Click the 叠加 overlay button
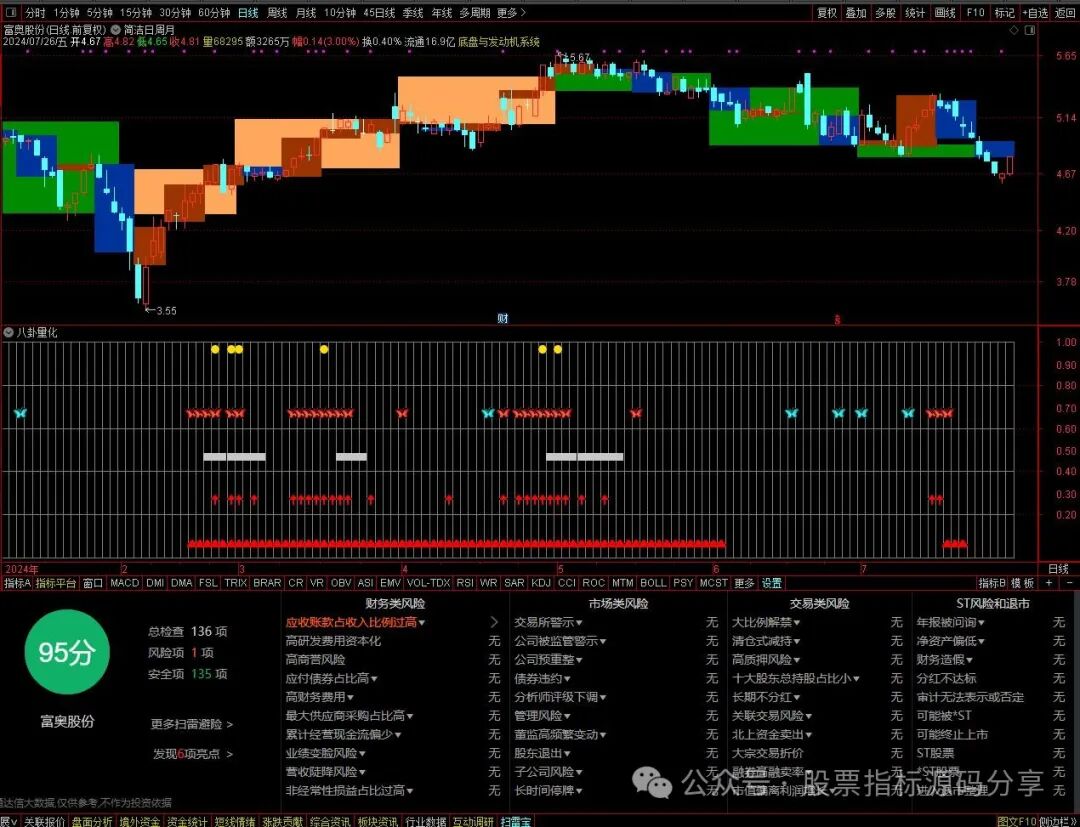Image resolution: width=1080 pixels, height=827 pixels. tap(856, 13)
